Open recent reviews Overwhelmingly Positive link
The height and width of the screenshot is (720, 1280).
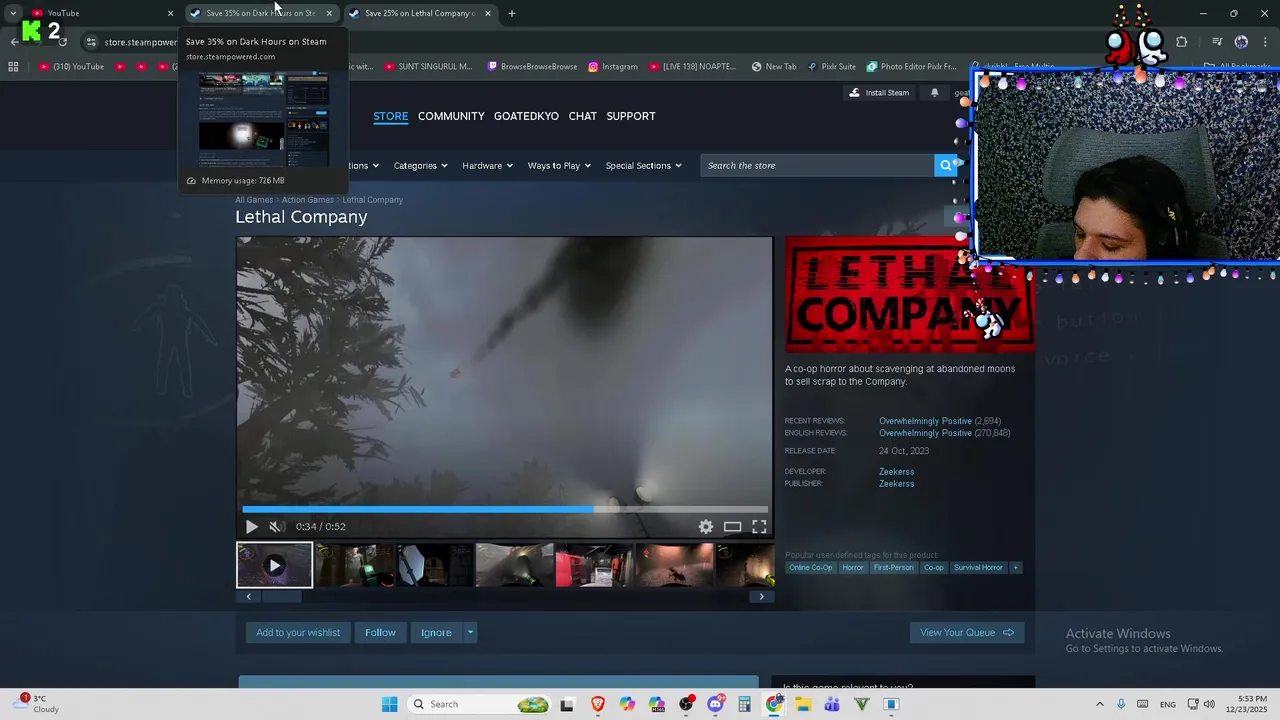click(x=925, y=421)
